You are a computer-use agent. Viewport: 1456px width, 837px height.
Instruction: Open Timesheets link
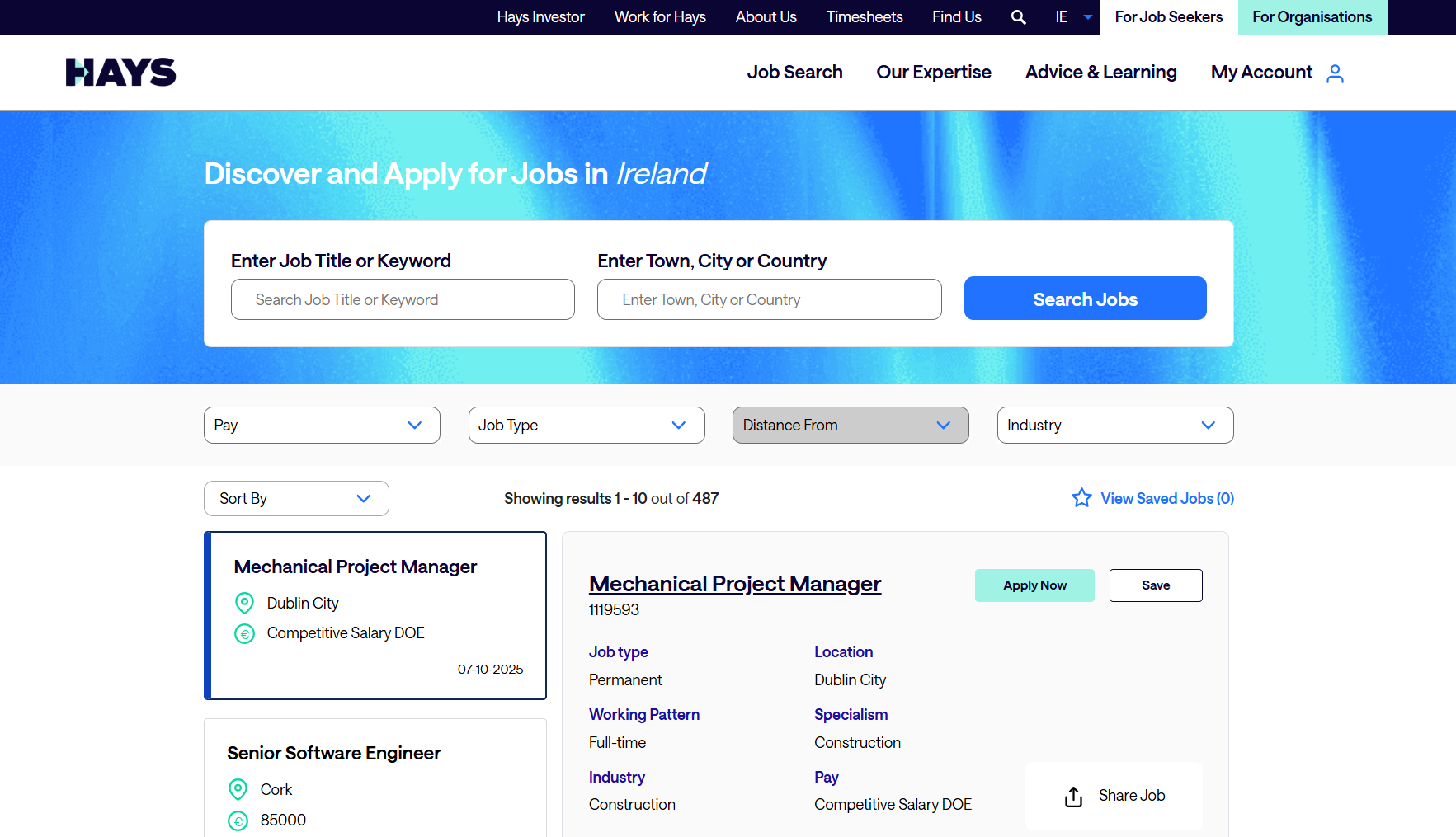(865, 17)
